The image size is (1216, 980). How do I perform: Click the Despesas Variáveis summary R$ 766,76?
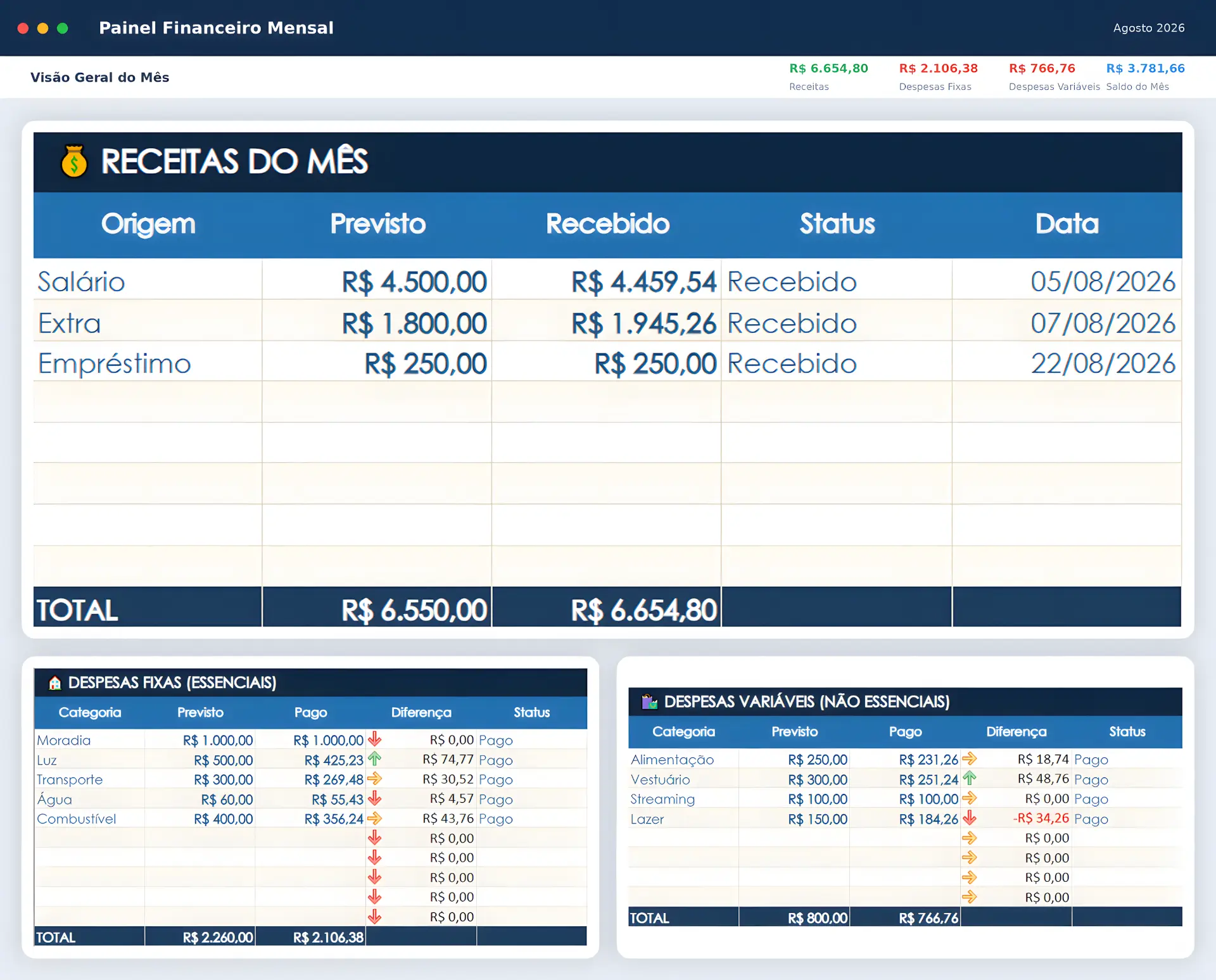[1042, 68]
